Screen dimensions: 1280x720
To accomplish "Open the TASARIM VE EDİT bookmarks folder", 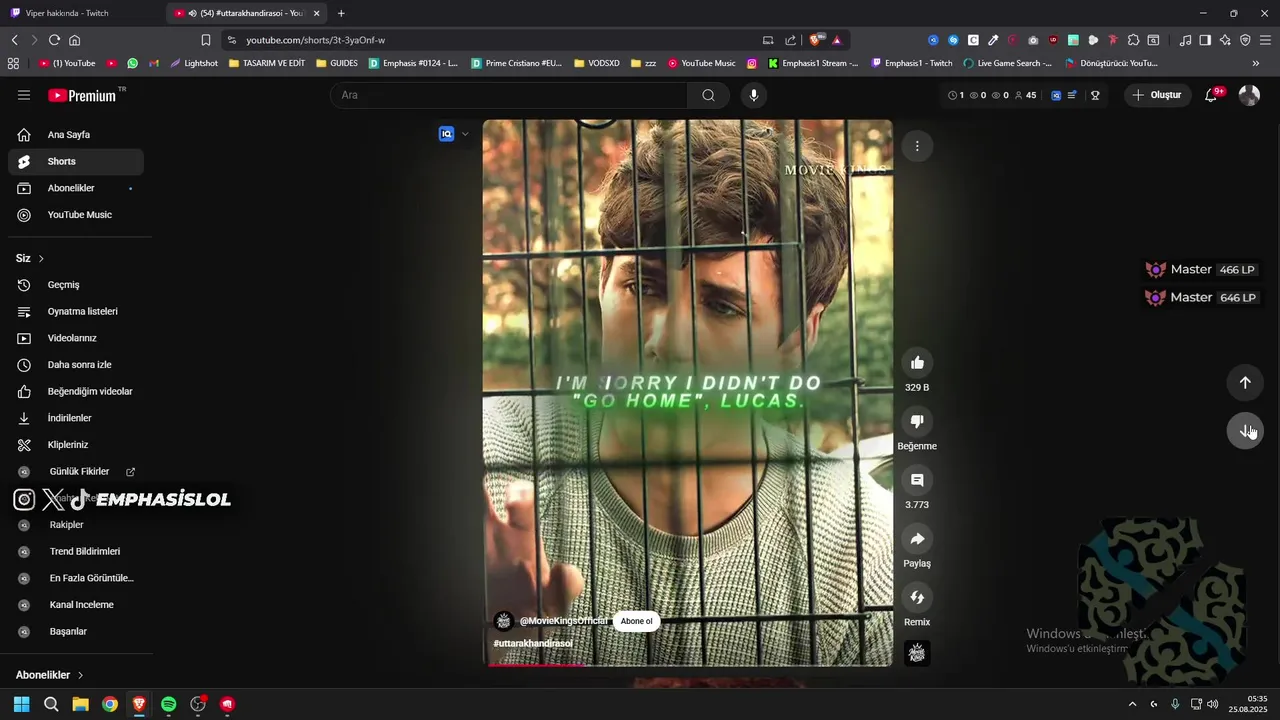I will [x=267, y=63].
